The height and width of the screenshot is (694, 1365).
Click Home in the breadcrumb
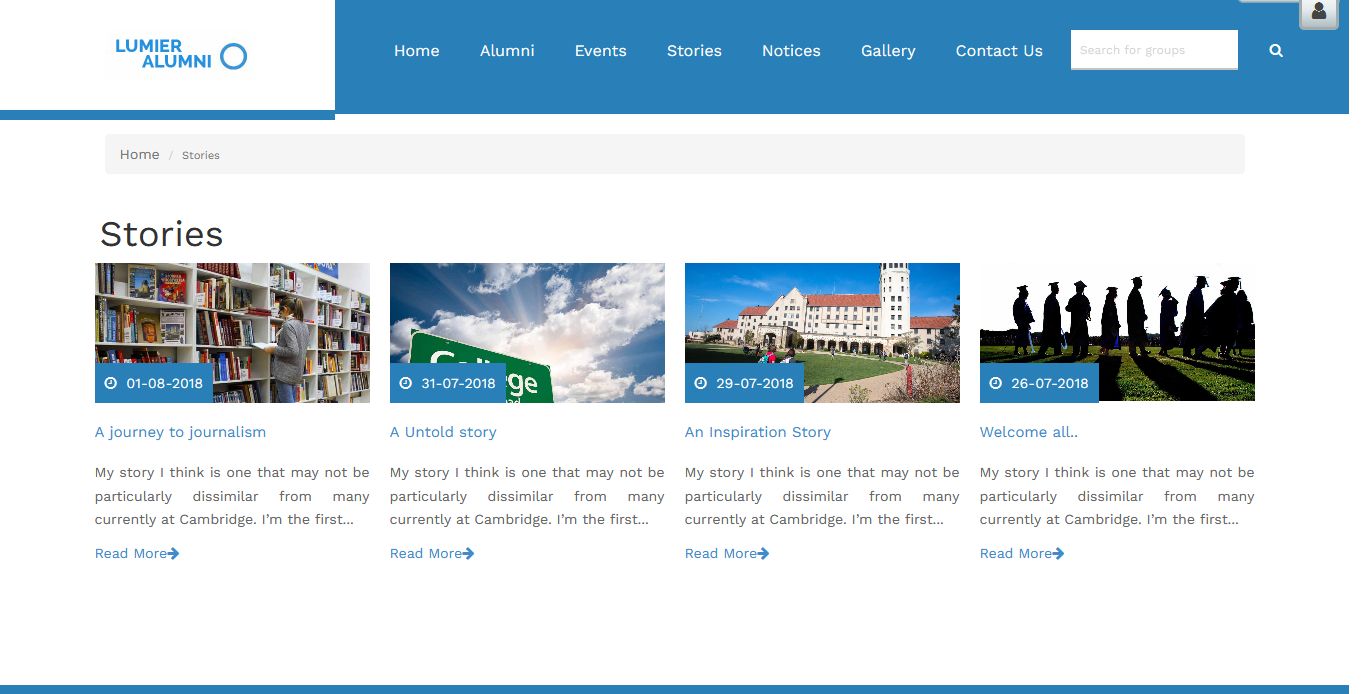(139, 154)
